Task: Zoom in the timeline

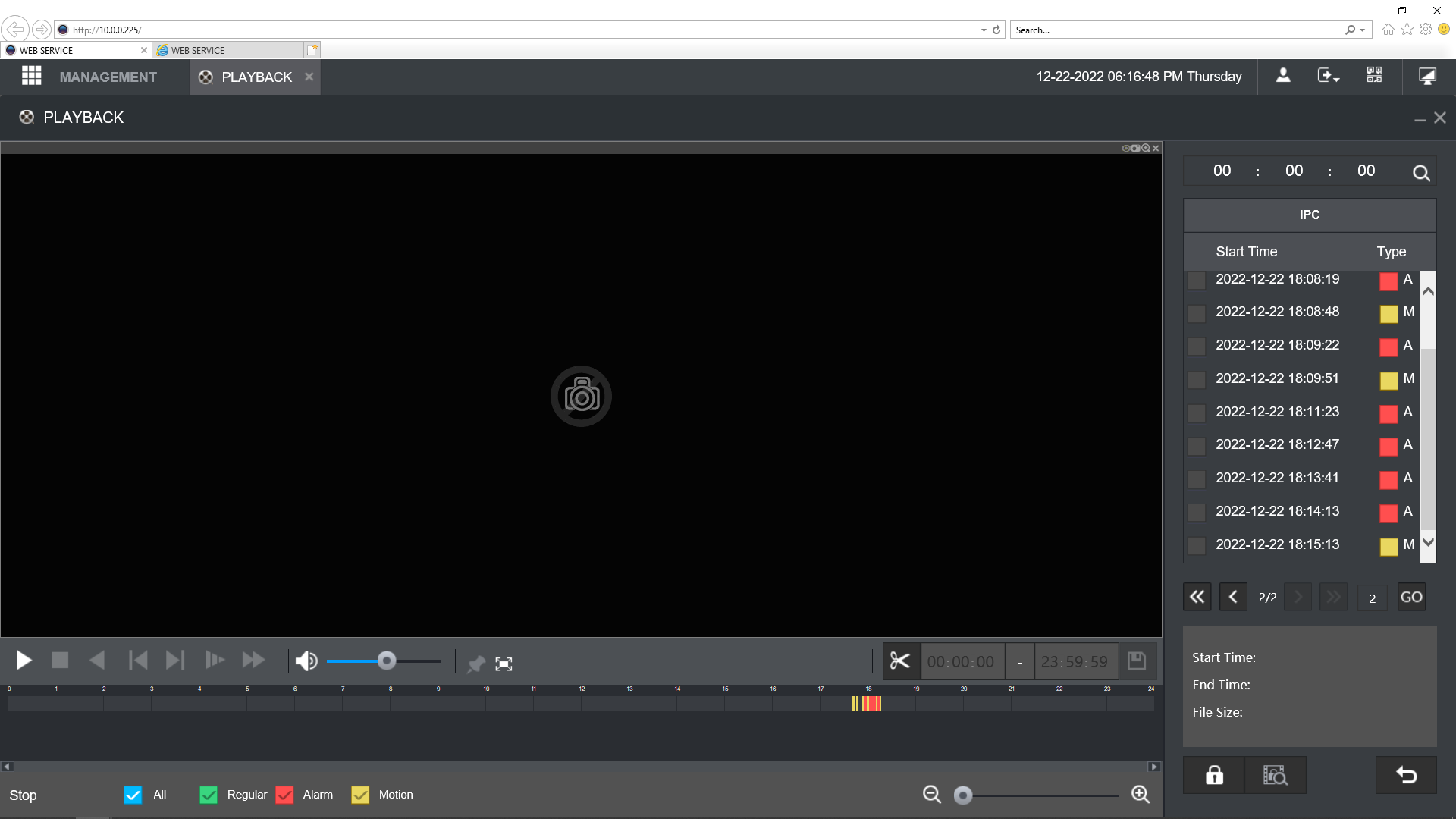Action: click(1141, 795)
